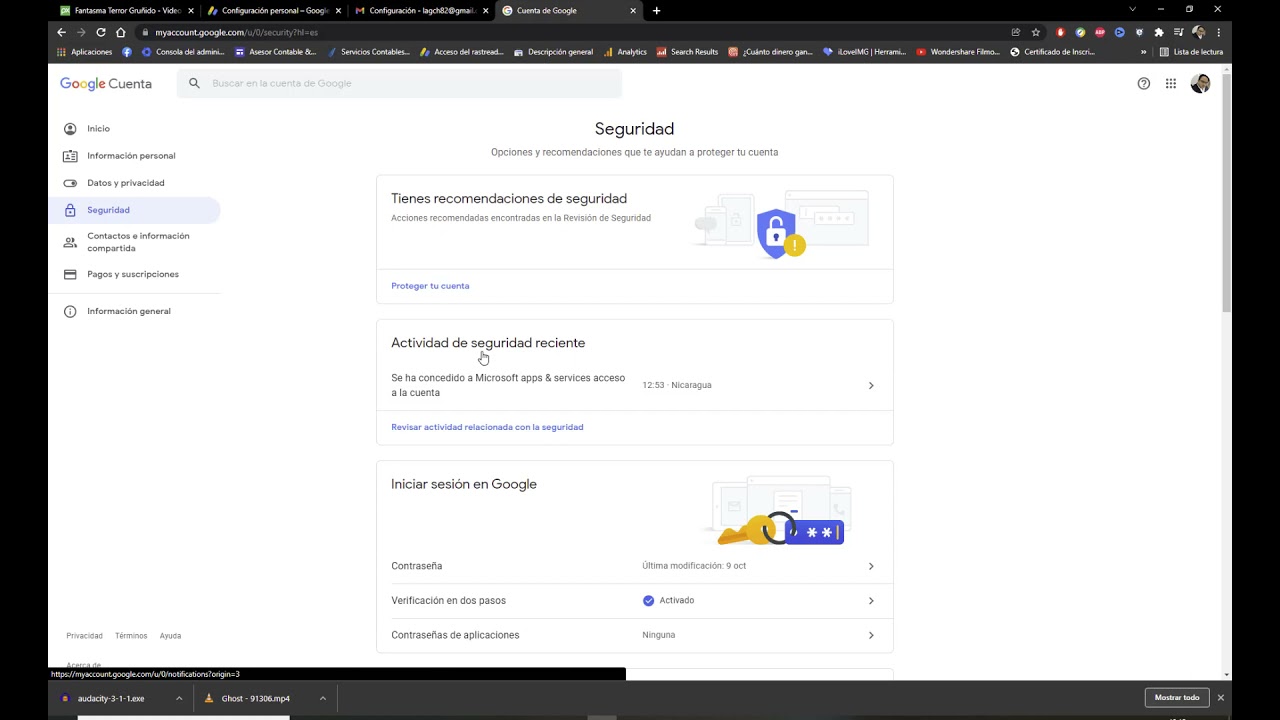Open Wondershare Filmo... bookmark
This screenshot has height=720, width=1280.
coord(958,52)
